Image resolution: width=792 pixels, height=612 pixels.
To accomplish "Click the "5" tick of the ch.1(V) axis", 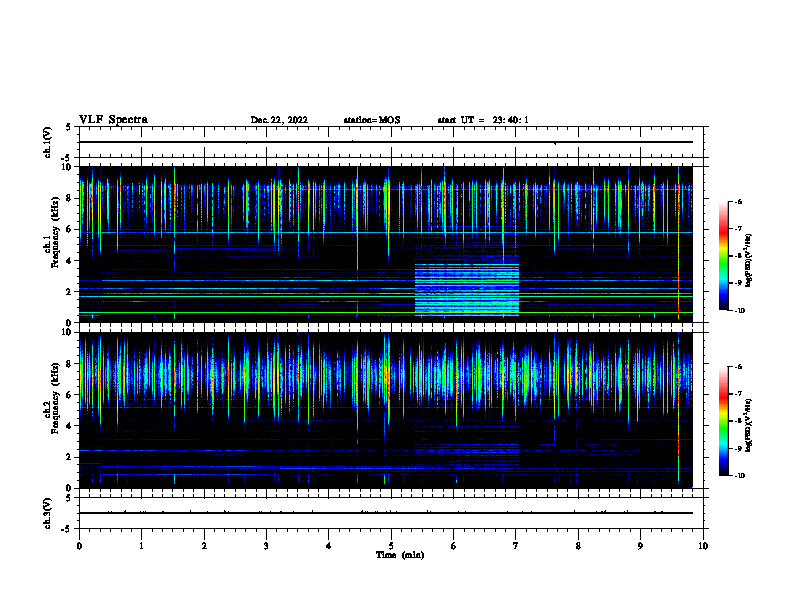I will click(x=68, y=128).
